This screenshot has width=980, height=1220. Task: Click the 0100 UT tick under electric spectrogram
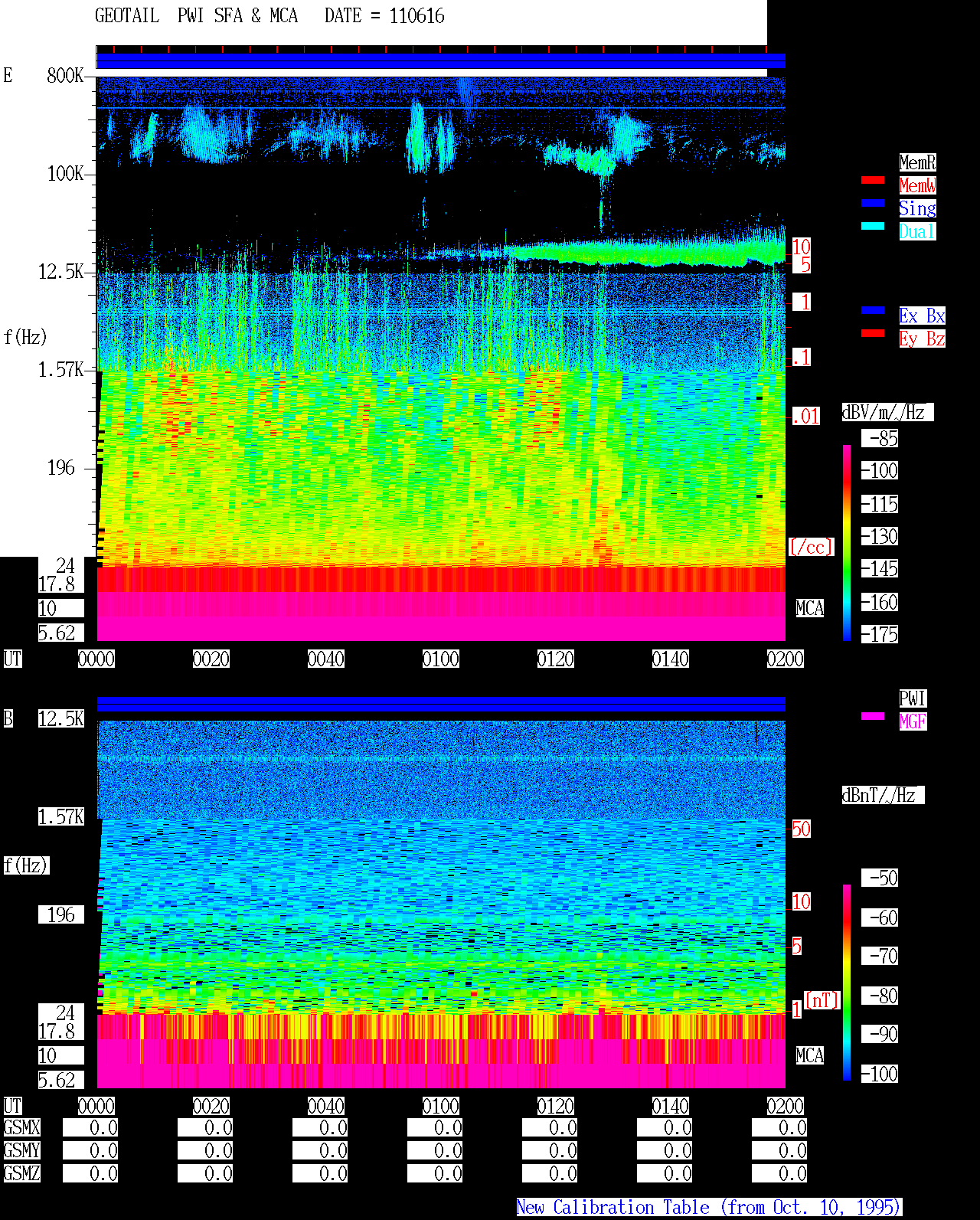tap(441, 659)
